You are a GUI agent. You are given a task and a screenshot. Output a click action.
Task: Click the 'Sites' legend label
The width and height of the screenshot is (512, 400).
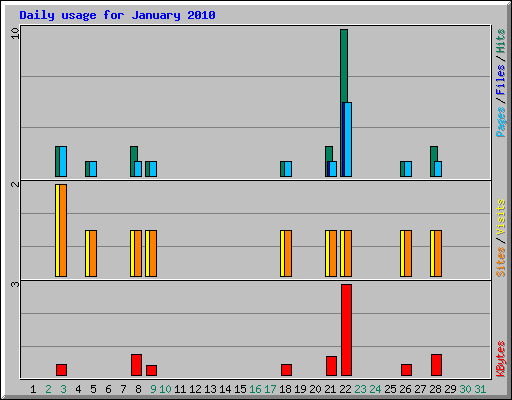tap(500, 262)
